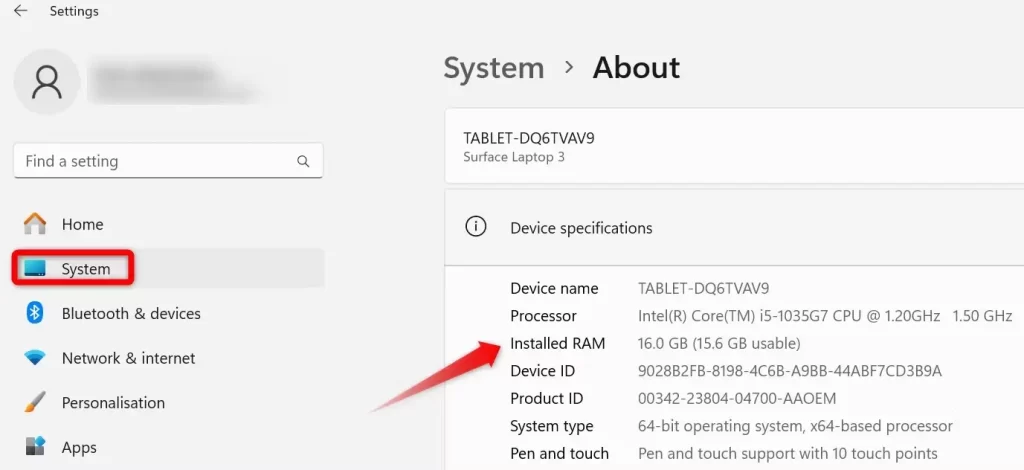Click the Personalisation paintbrush icon
The image size is (1024, 470).
[35, 403]
